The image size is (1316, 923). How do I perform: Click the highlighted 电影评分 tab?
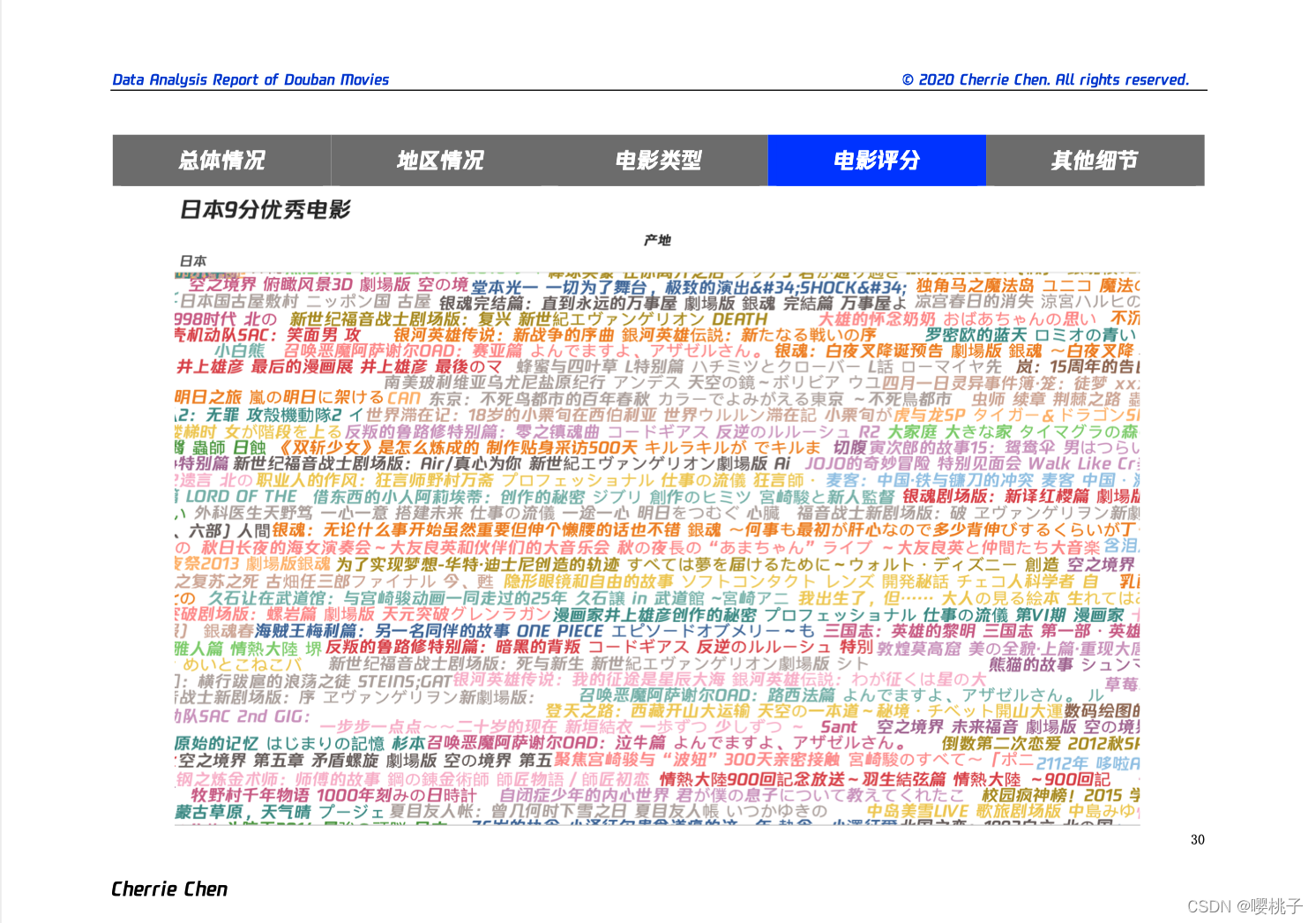click(877, 161)
